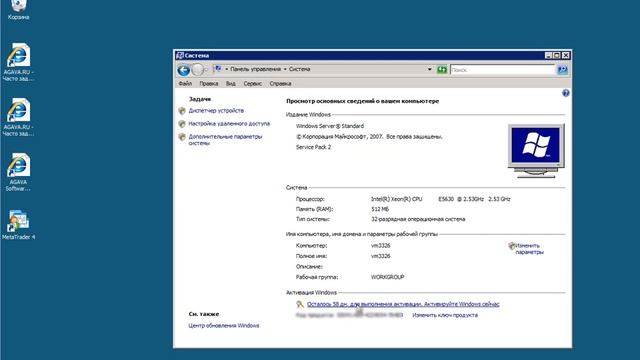Image resolution: width=640 pixels, height=360 pixels.
Task: Open Настройка удаленного доступа link
Action: pyautogui.click(x=229, y=124)
